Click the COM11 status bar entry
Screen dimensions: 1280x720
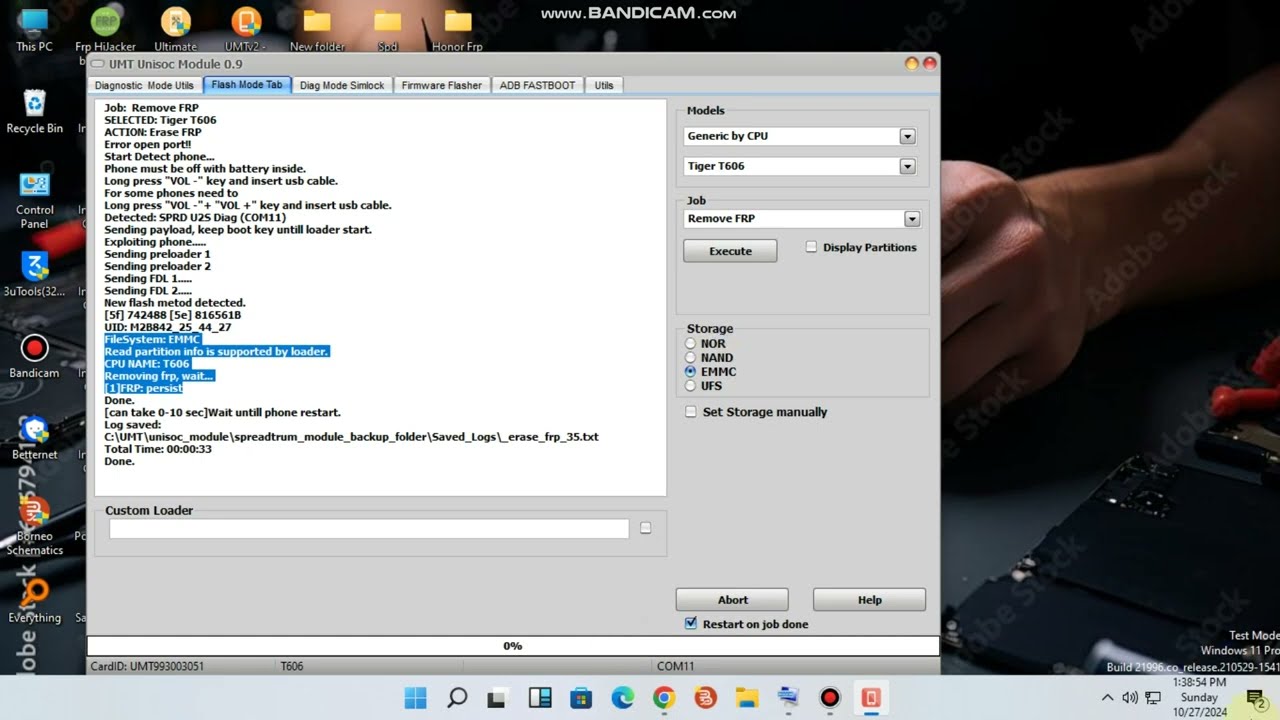pyautogui.click(x=675, y=666)
